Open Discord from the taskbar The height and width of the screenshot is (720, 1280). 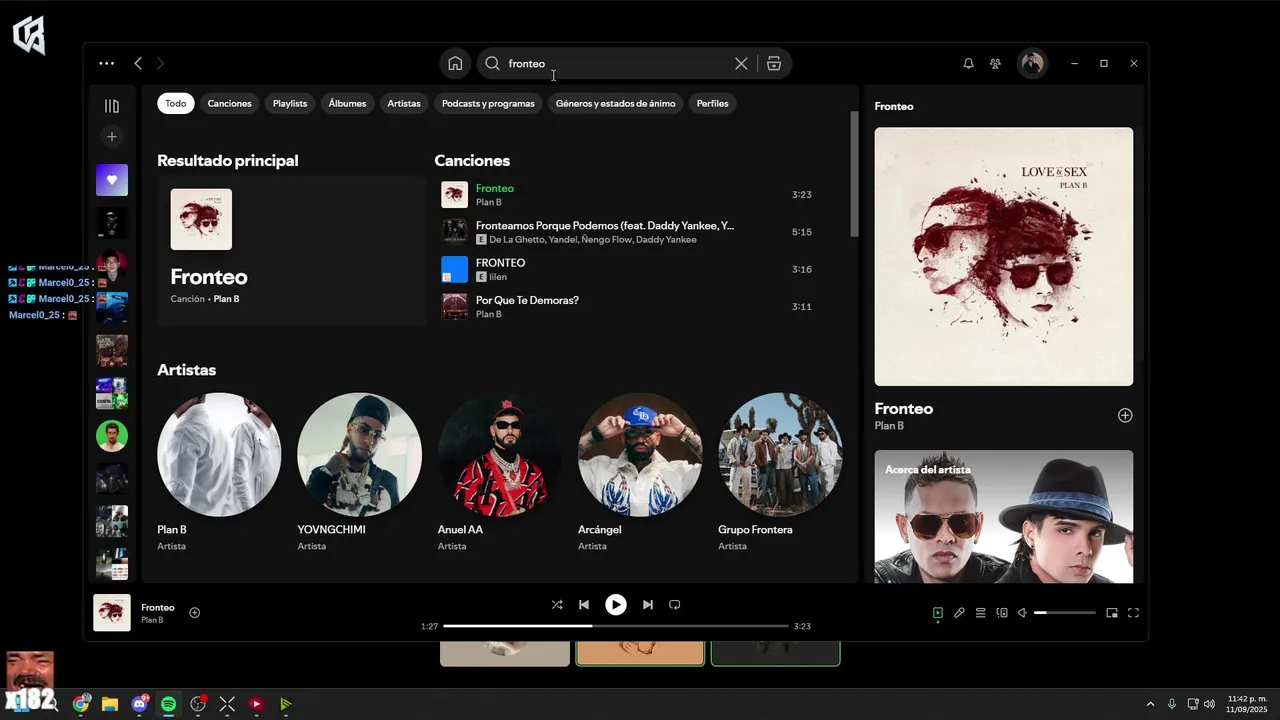pyautogui.click(x=139, y=704)
